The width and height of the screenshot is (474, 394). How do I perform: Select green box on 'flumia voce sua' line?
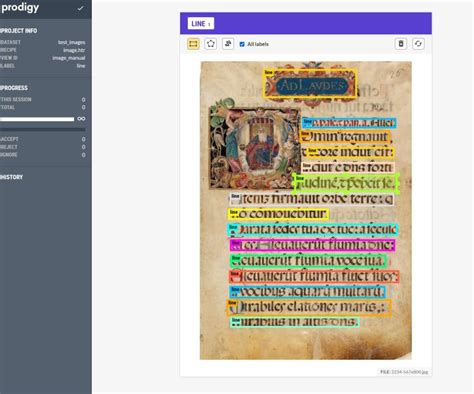[308, 261]
